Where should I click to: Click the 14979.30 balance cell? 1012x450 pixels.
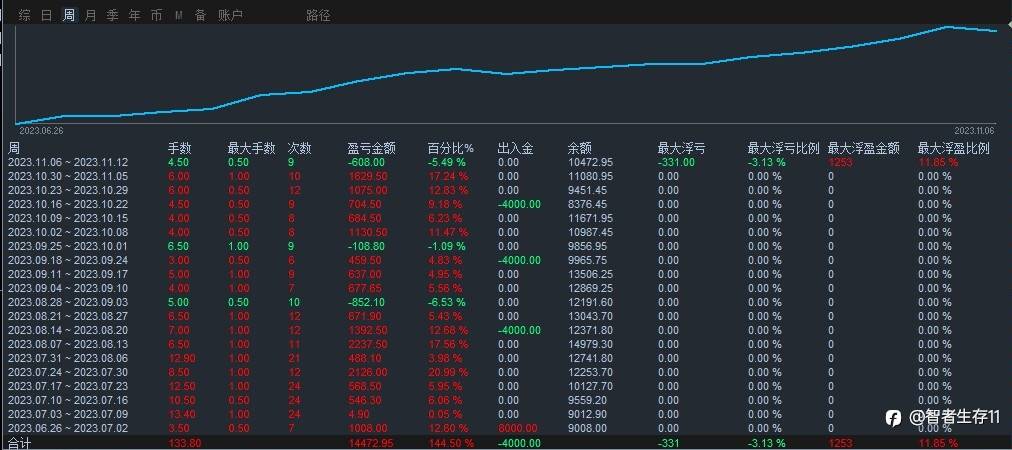[x=591, y=344]
